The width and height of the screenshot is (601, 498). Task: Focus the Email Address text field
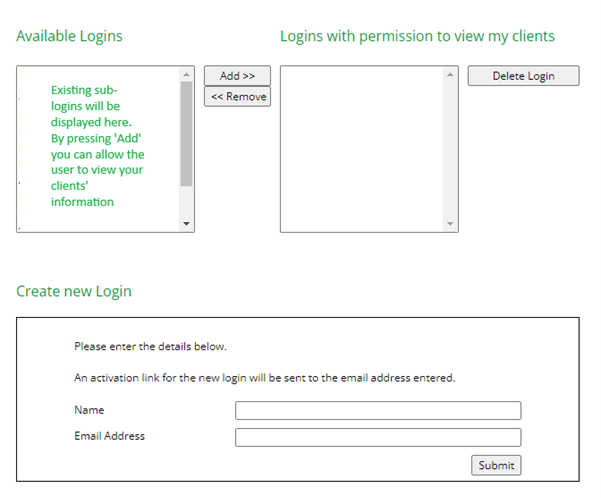coord(378,437)
